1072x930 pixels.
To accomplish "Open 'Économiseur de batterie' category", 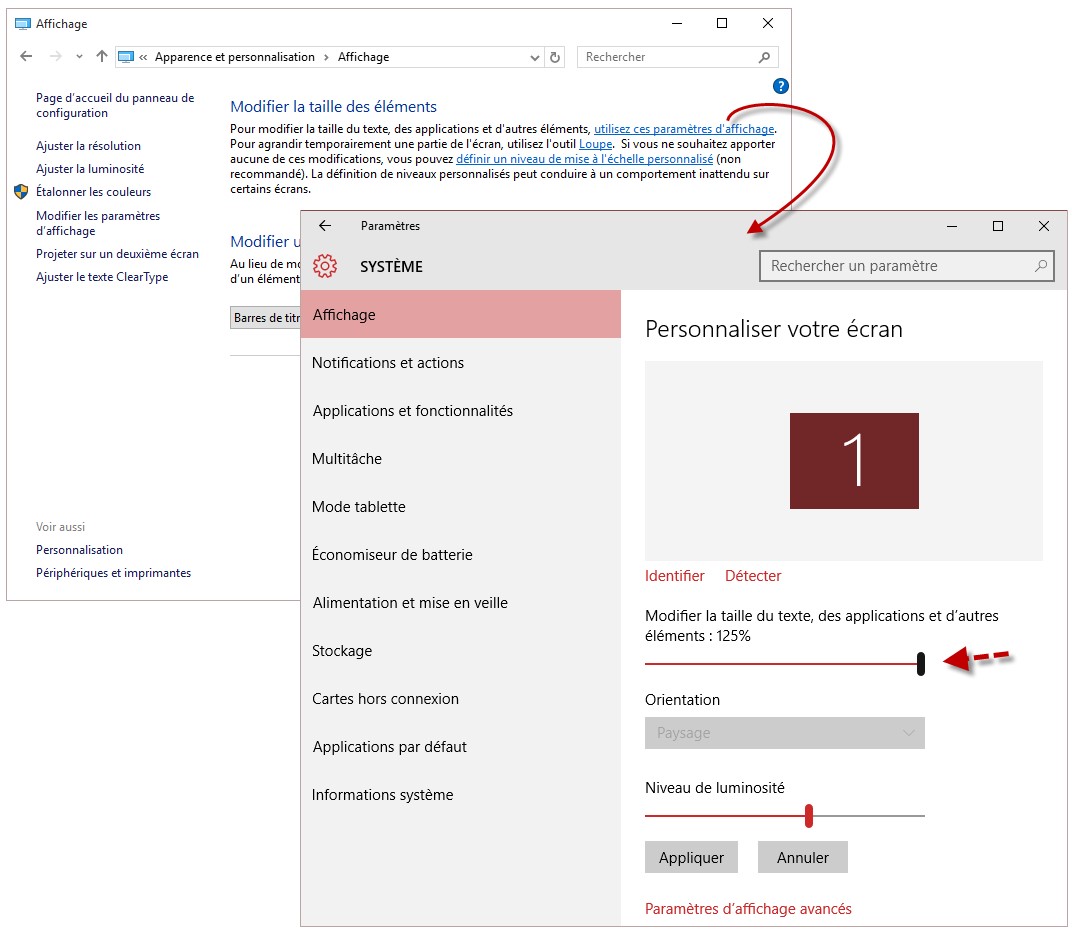I will click(x=461, y=555).
